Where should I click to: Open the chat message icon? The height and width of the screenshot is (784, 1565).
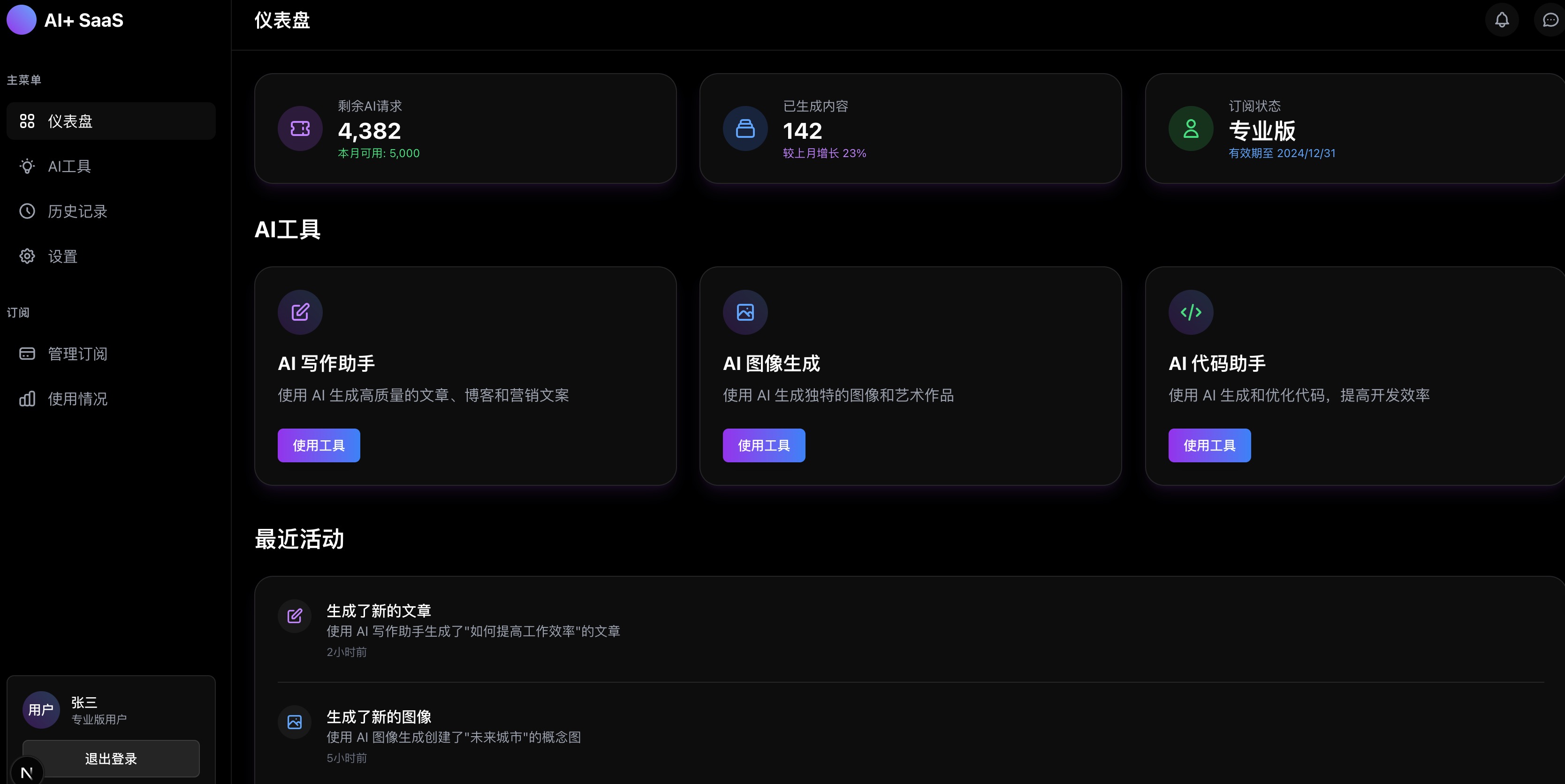pos(1550,20)
